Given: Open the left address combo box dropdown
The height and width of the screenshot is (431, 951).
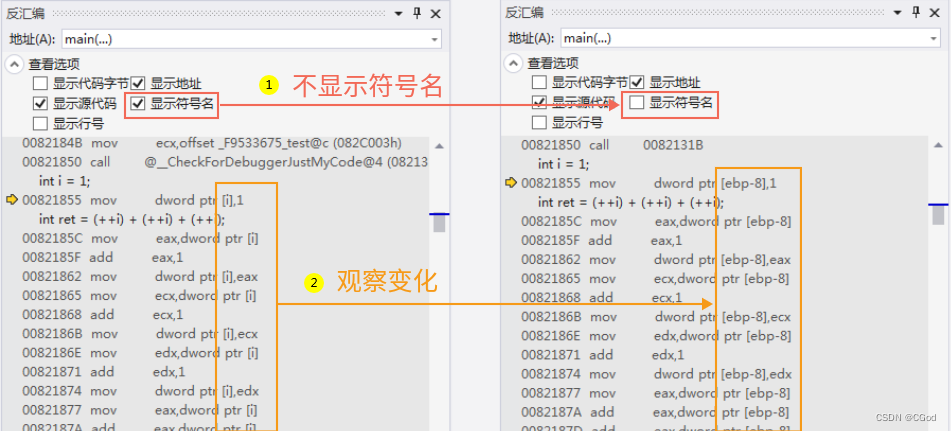Looking at the screenshot, I should pyautogui.click(x=434, y=39).
